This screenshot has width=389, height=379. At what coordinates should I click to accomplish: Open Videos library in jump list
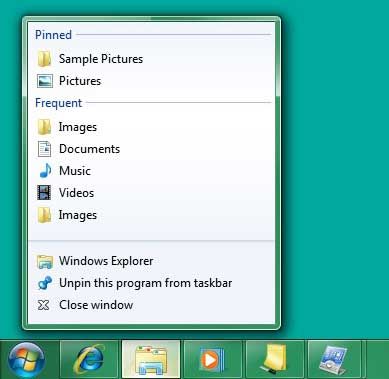pos(152,193)
